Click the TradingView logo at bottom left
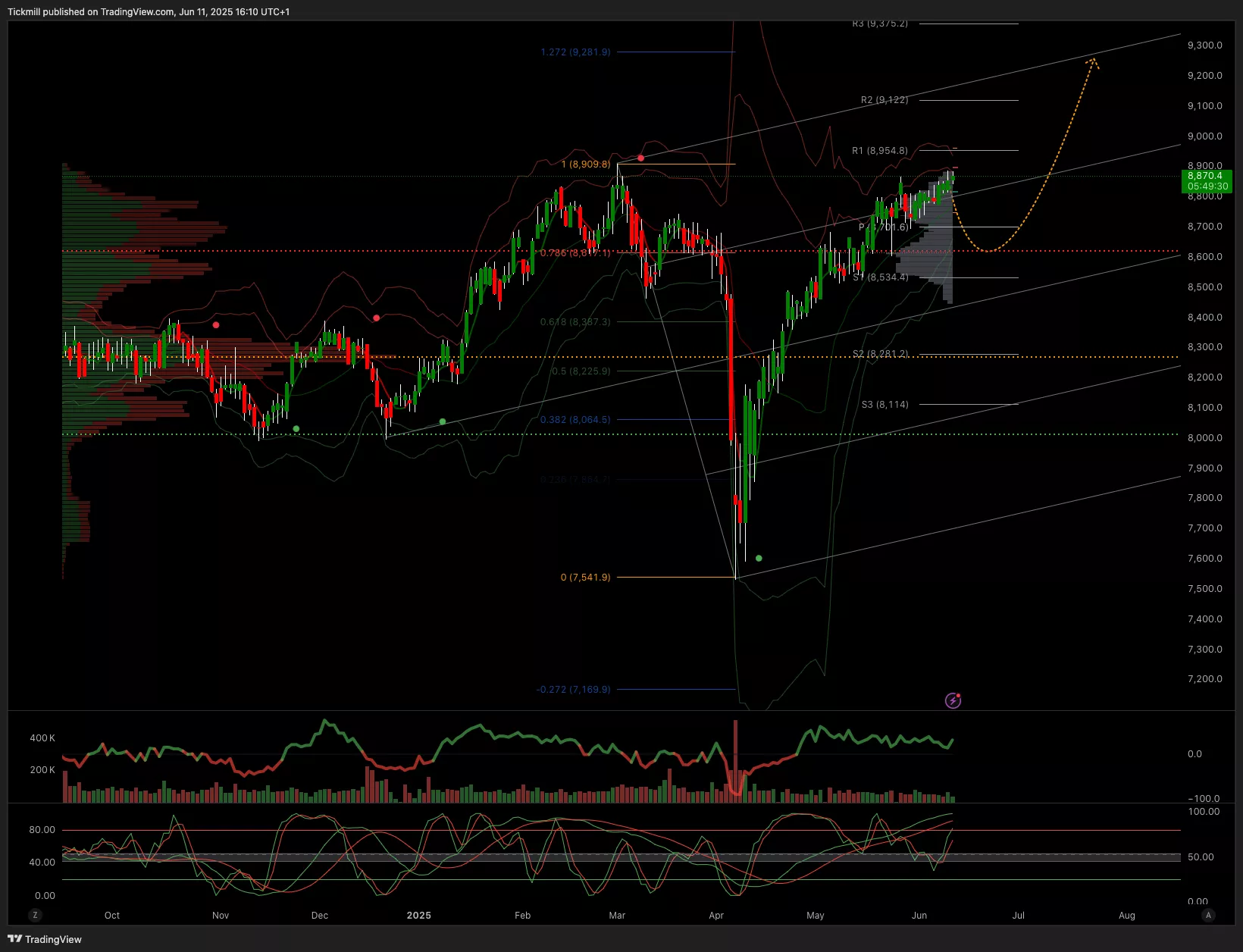The width and height of the screenshot is (1243, 952). click(45, 939)
